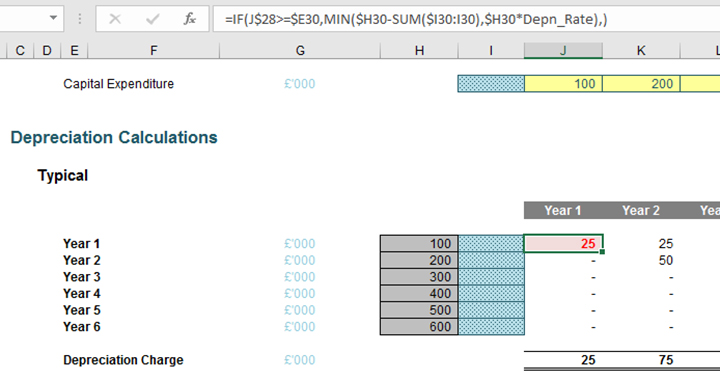Click the Enter checkmark formula icon
Viewport: 720px width, 380px height.
click(x=152, y=19)
